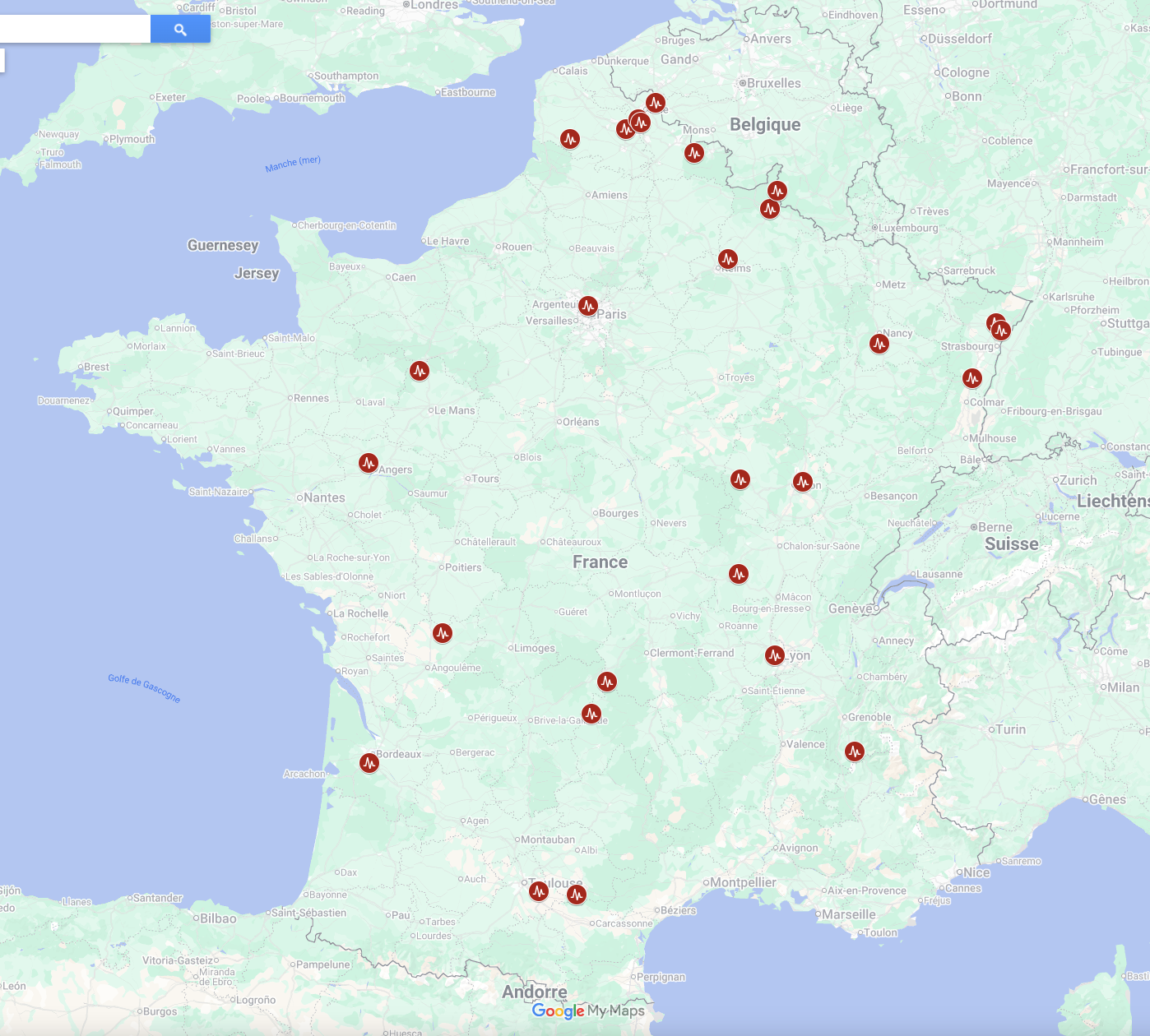This screenshot has width=1150, height=1036.
Task: Select the marker directly west of Dijon
Action: pos(740,479)
